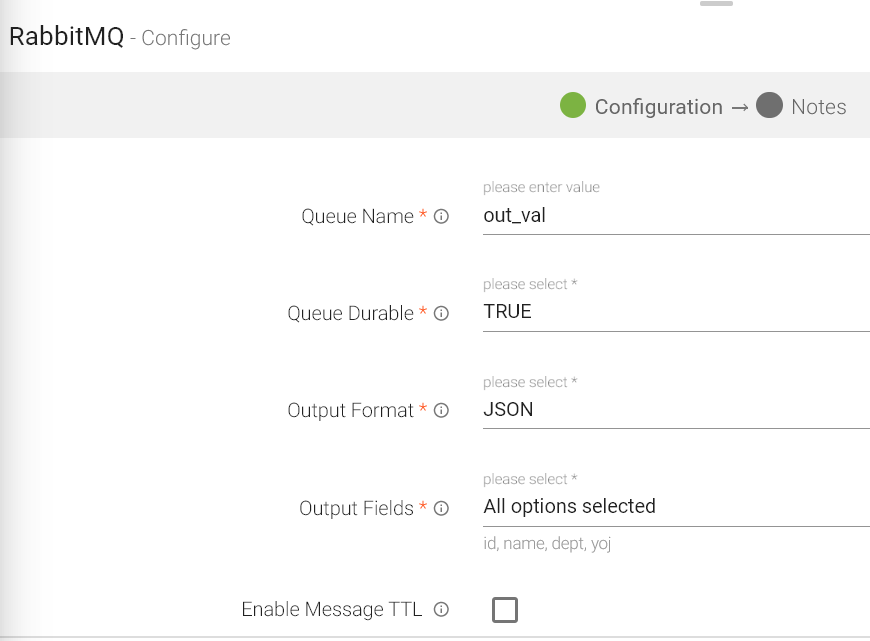Click the gray drag handle at top
This screenshot has width=870, height=641.
click(x=716, y=4)
